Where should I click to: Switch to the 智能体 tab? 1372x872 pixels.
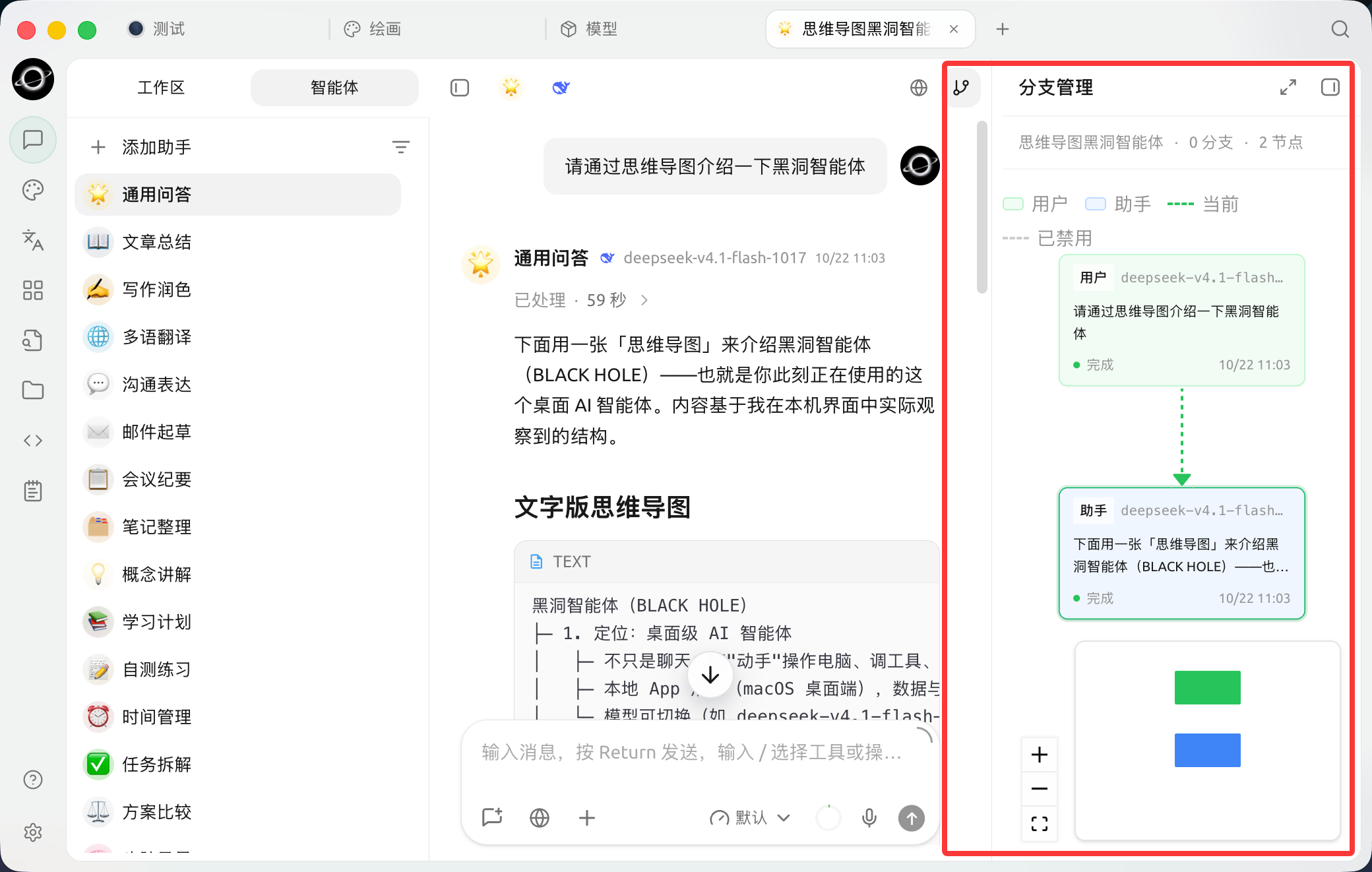tap(334, 88)
